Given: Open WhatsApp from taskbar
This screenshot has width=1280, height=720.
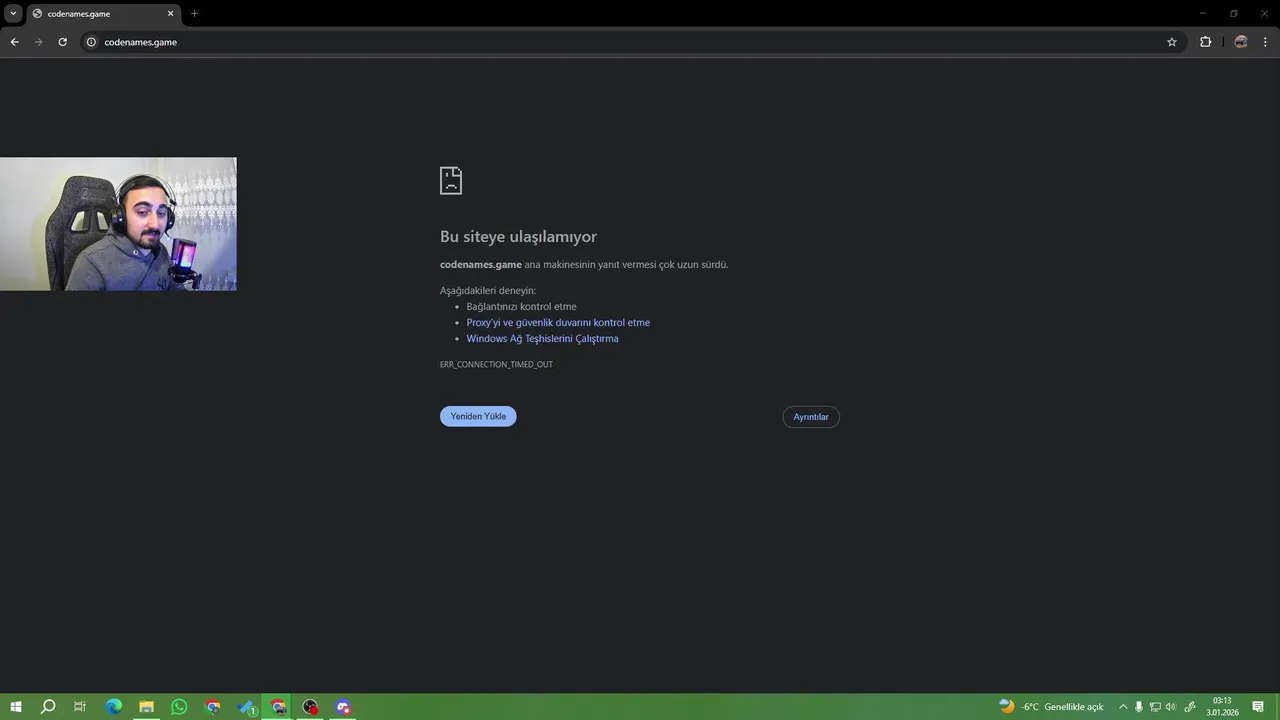Looking at the screenshot, I should pos(179,707).
